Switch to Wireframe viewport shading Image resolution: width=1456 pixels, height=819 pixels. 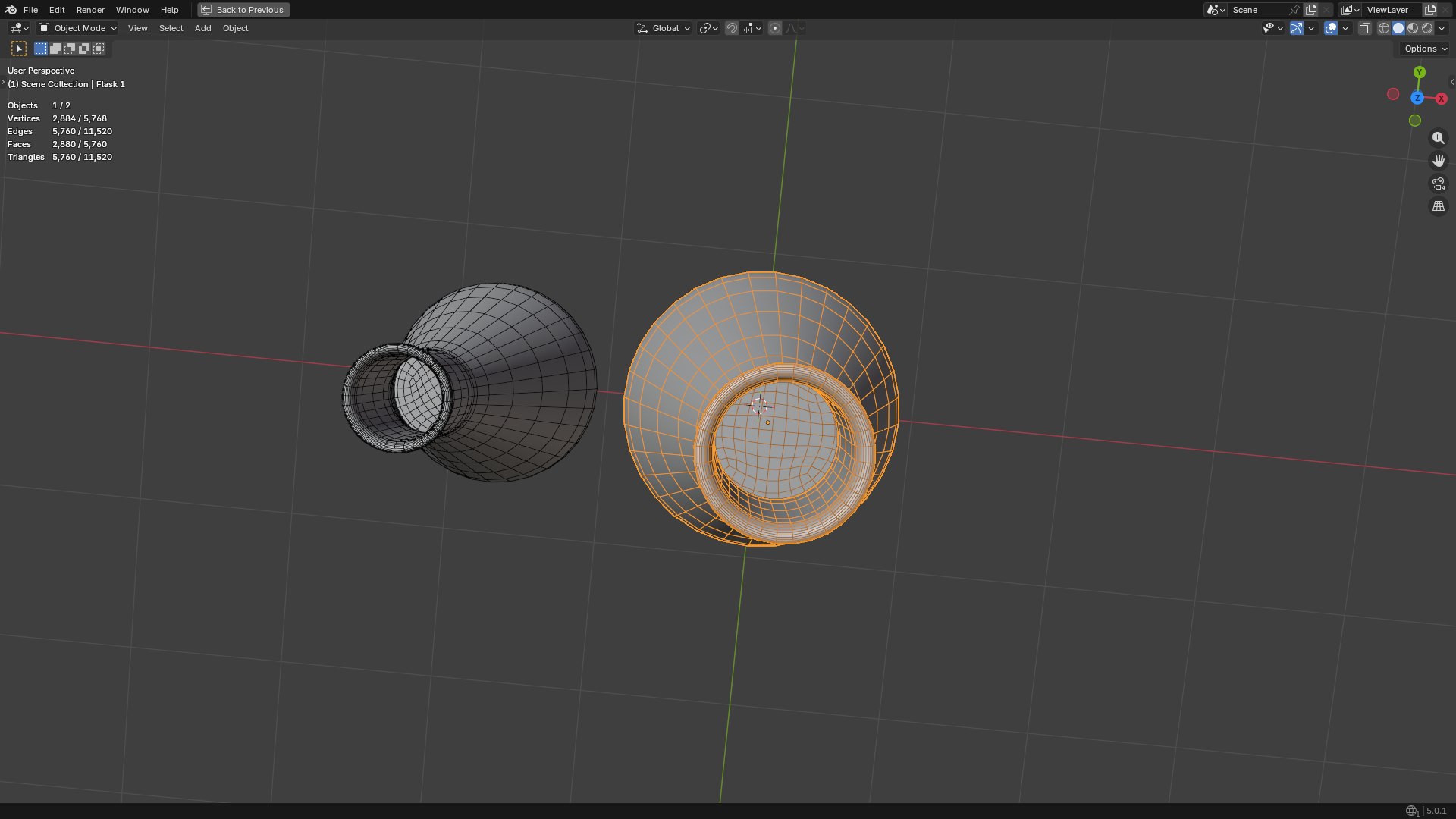point(1384,28)
